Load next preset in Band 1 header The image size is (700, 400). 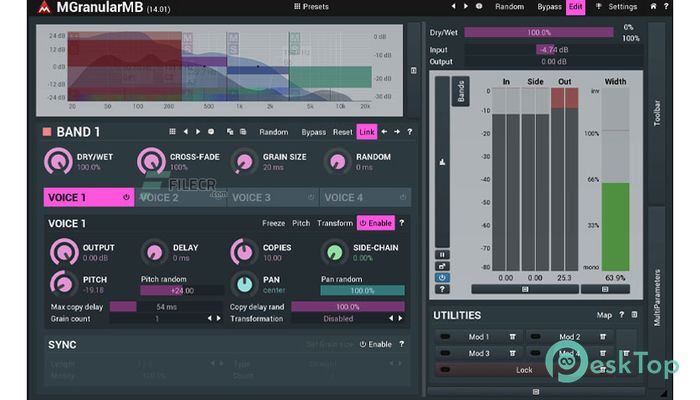(x=198, y=132)
